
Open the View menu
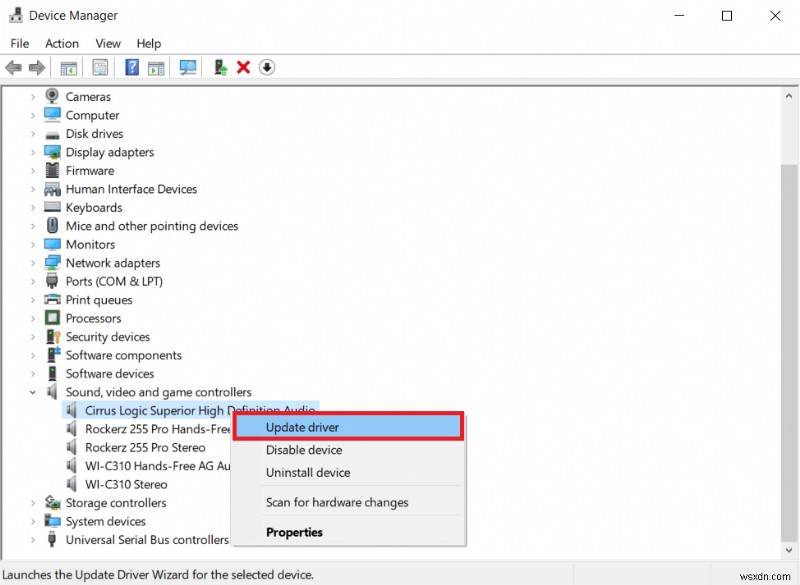(x=108, y=43)
